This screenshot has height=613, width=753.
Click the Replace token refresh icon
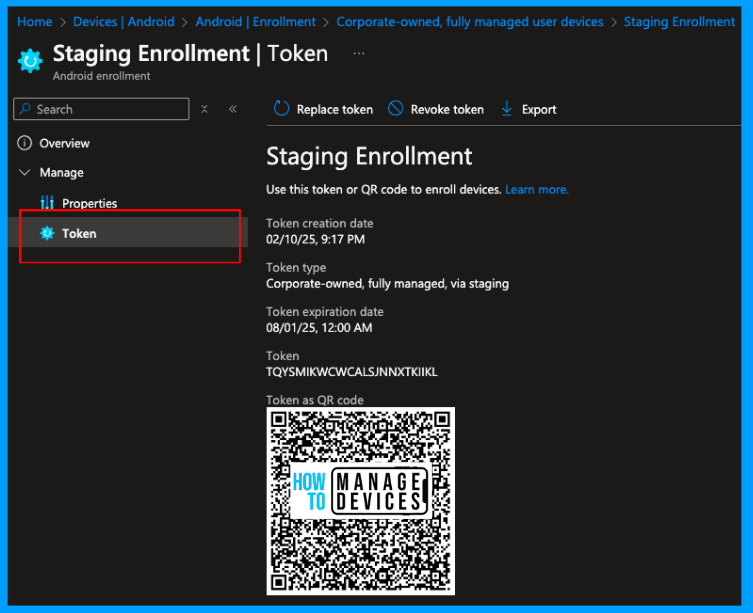[281, 109]
